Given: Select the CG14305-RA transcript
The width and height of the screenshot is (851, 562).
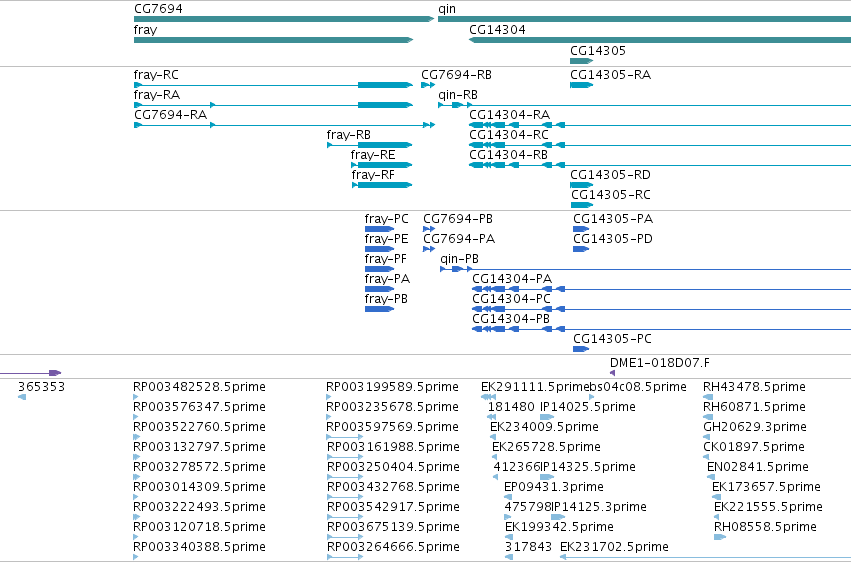Looking at the screenshot, I should click(611, 75).
